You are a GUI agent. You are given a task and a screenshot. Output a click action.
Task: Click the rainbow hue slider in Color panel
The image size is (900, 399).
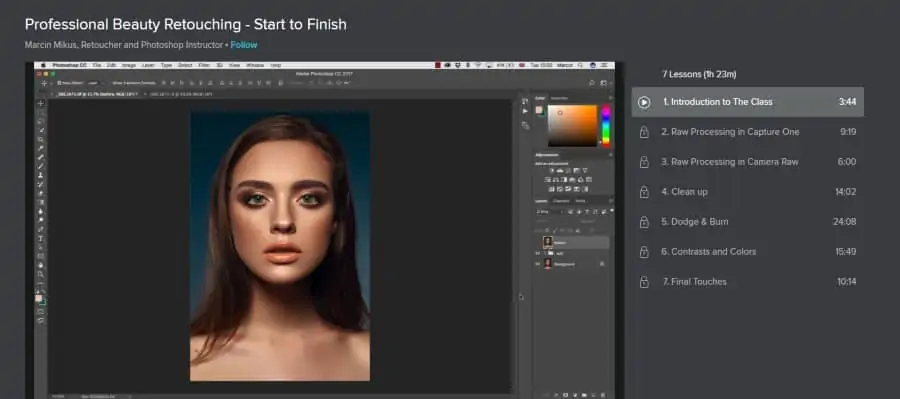tap(605, 125)
